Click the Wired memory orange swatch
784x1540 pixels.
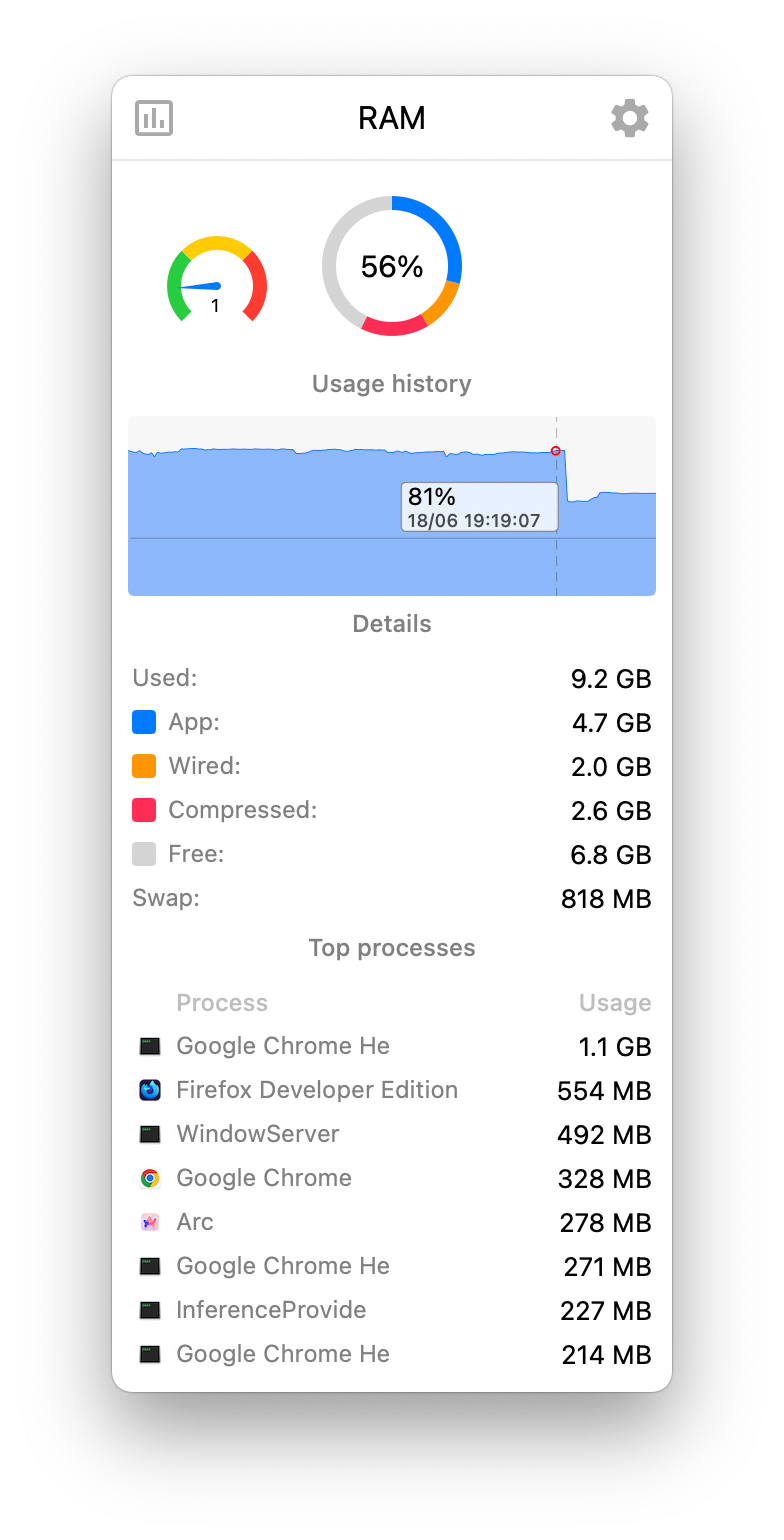pyautogui.click(x=144, y=766)
